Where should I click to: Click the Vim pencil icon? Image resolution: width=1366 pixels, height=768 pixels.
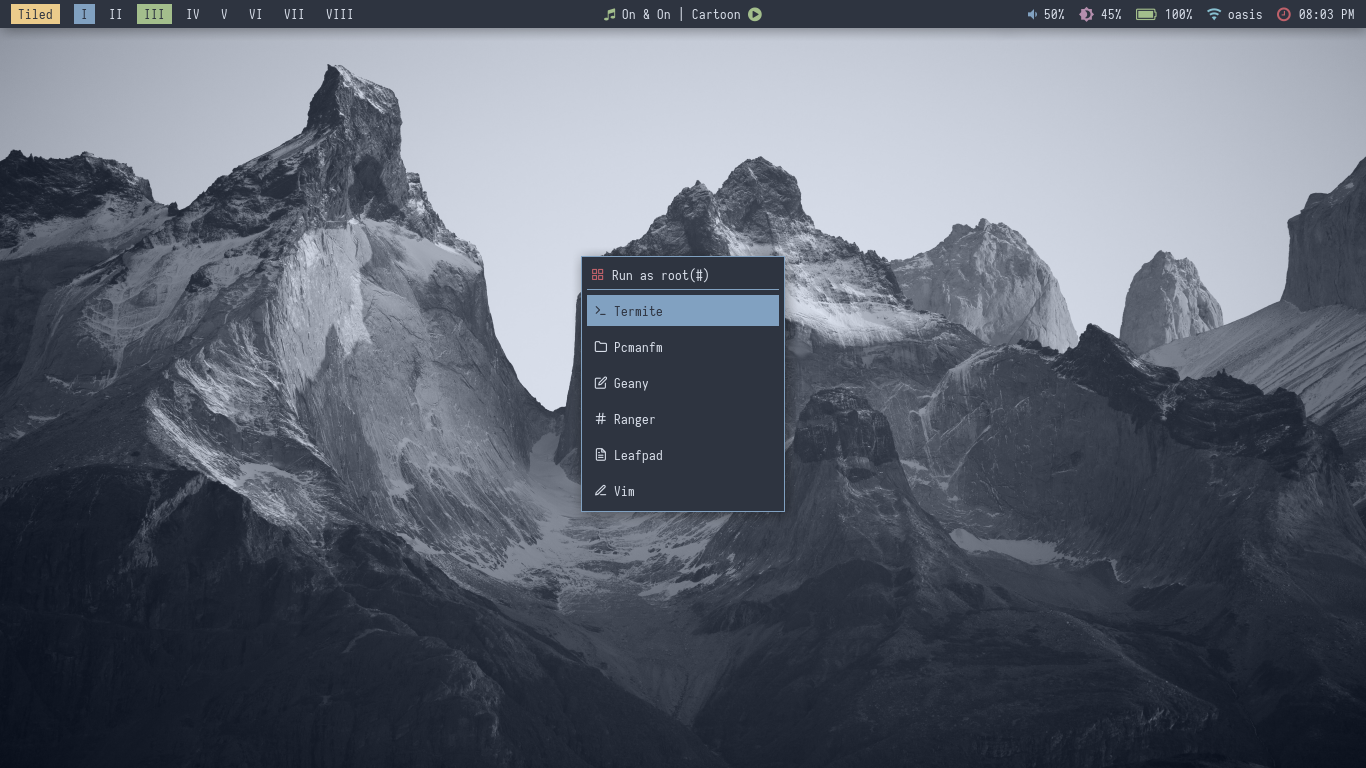[x=600, y=491]
